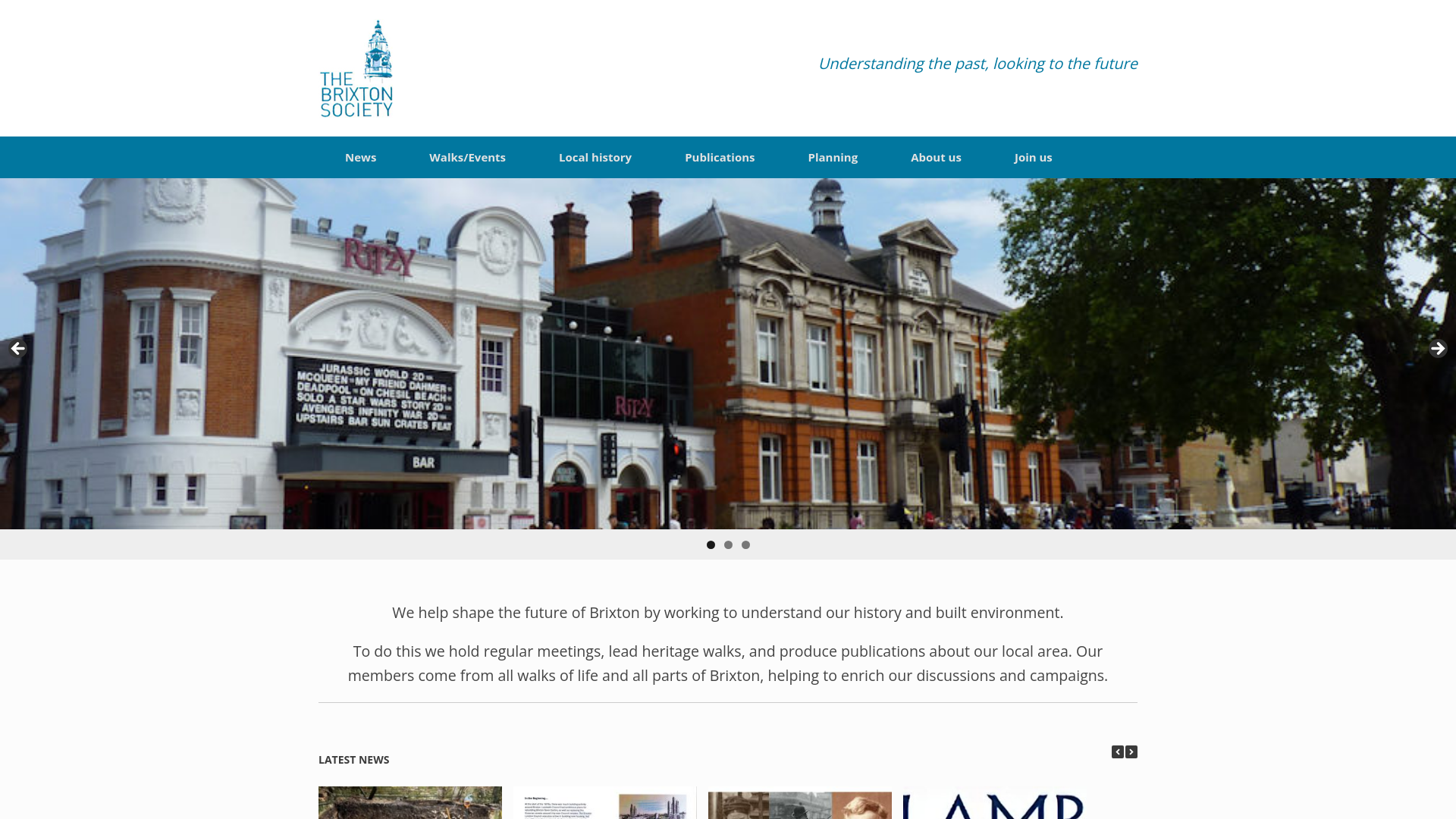The image size is (1456, 819).
Task: Switch to the second slideshow dot
Action: pyautogui.click(x=728, y=545)
